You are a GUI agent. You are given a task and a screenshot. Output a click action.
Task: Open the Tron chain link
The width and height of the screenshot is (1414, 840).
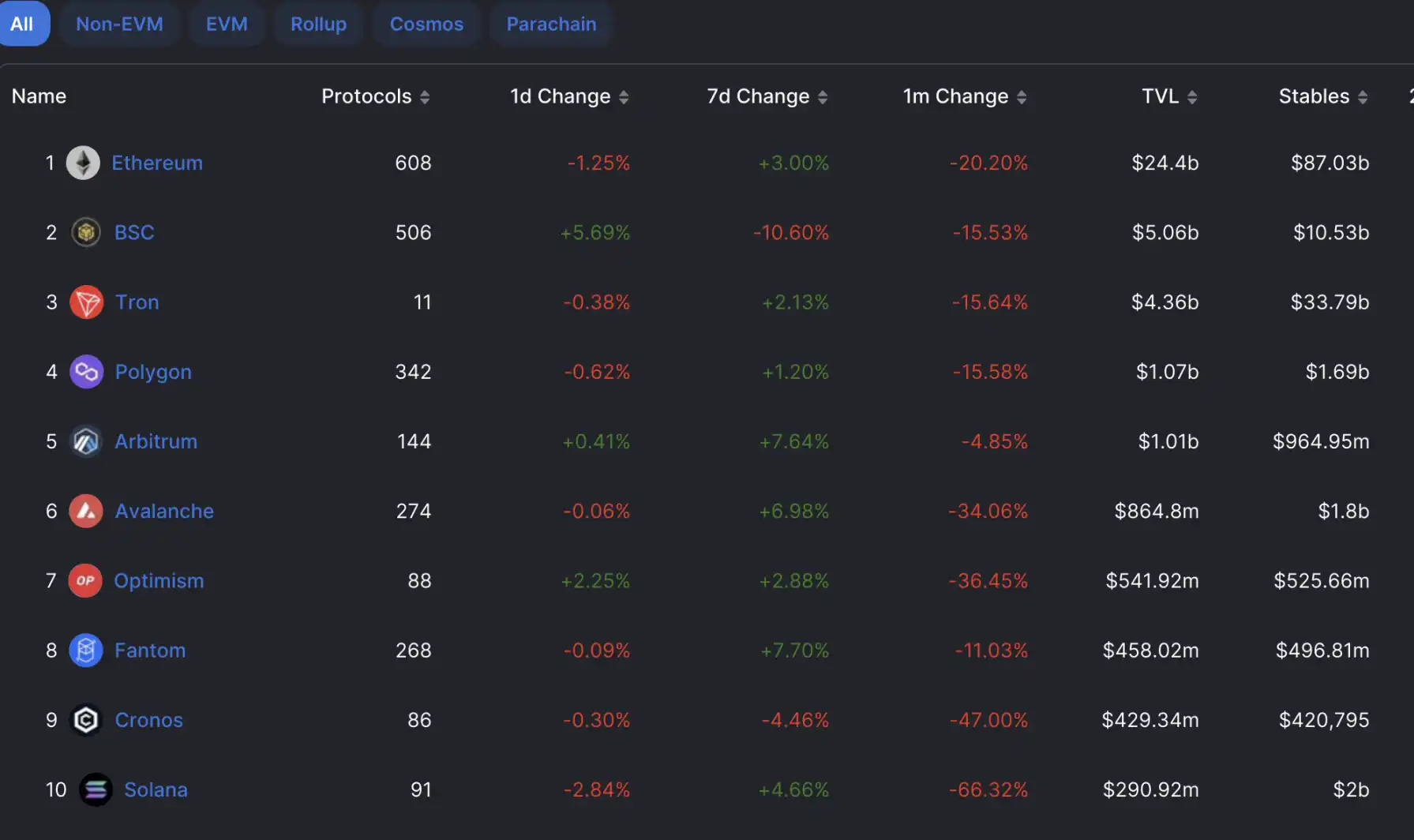point(137,302)
